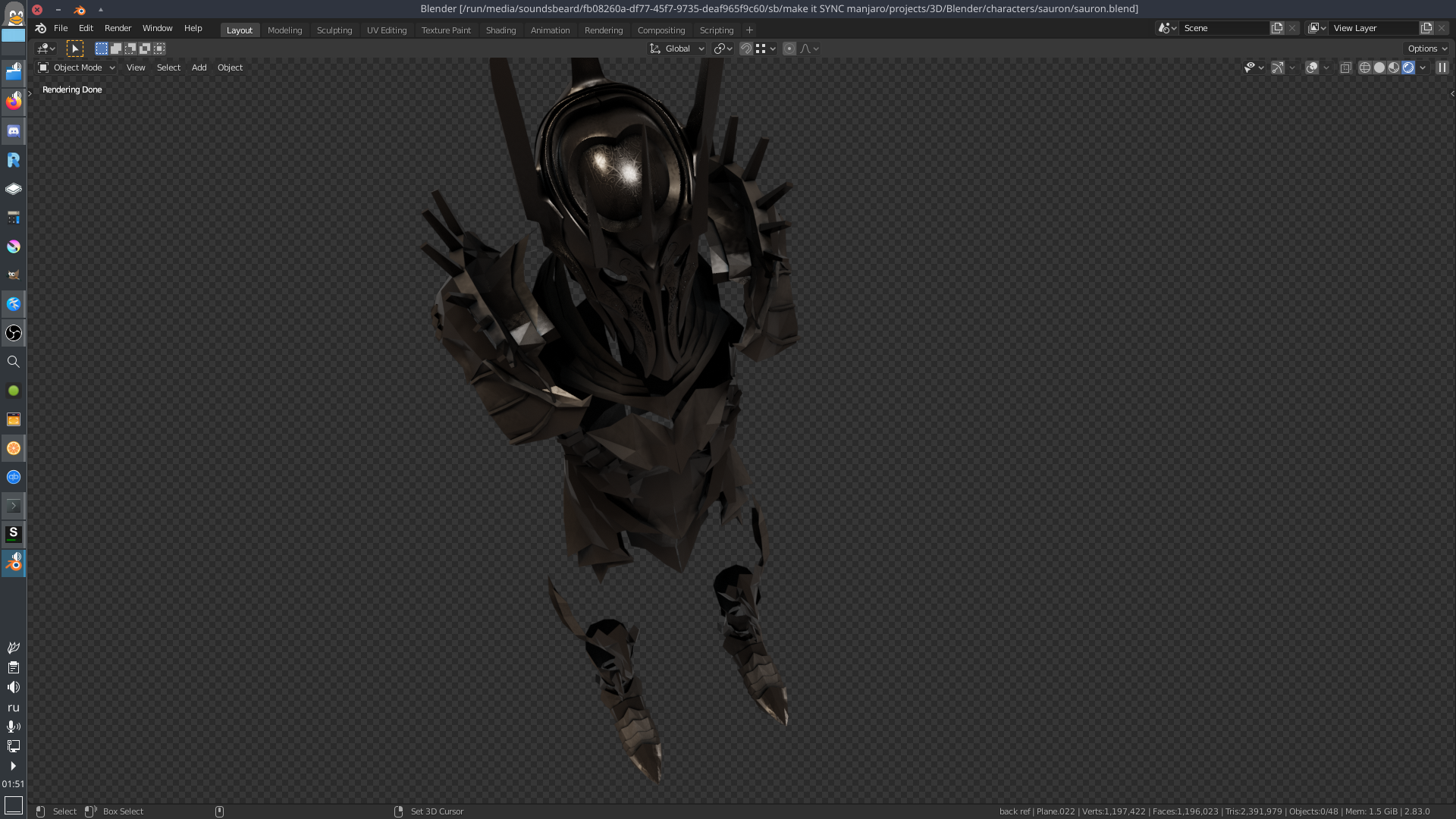The width and height of the screenshot is (1456, 819).
Task: Open the editor type selector
Action: 46,49
